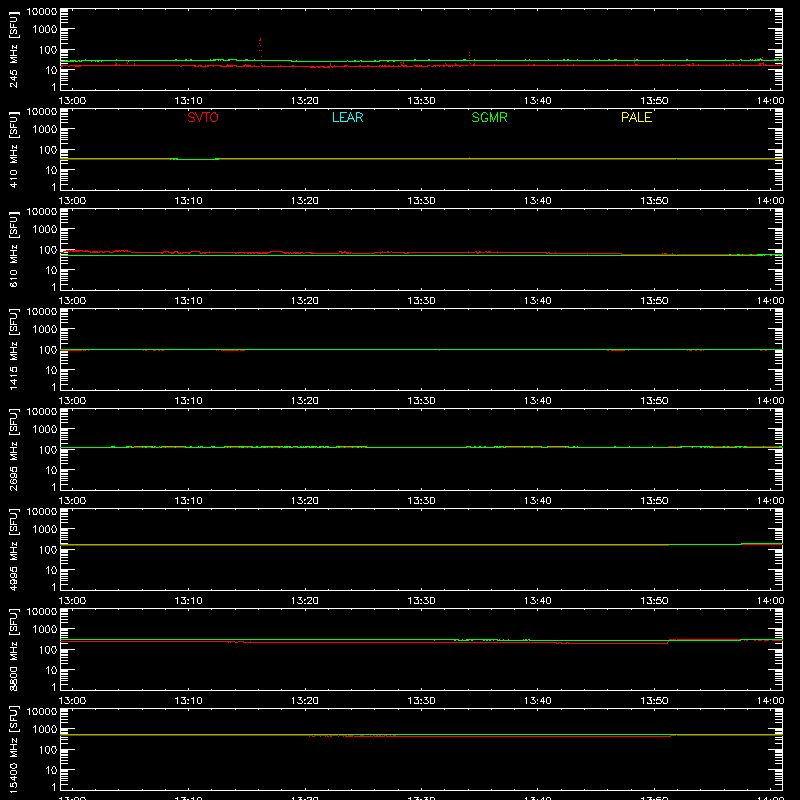Screen dimensions: 800x800
Task: Click the 13:10 time label under the 4995 MHz plot
Action: [188, 601]
